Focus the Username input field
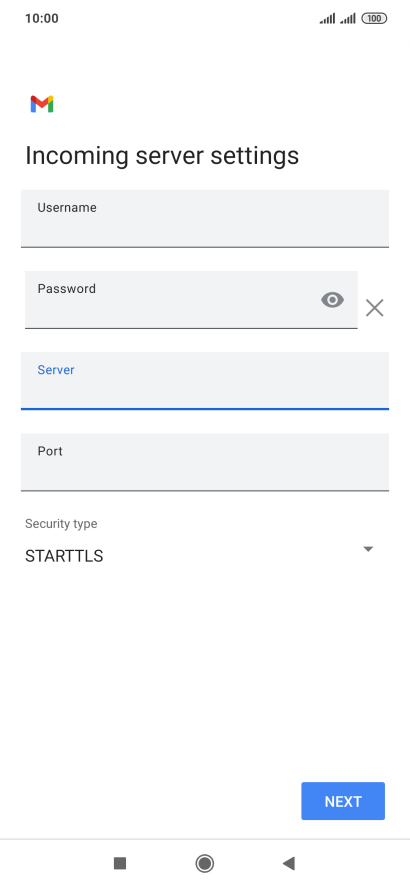The image size is (410, 888). (x=205, y=219)
